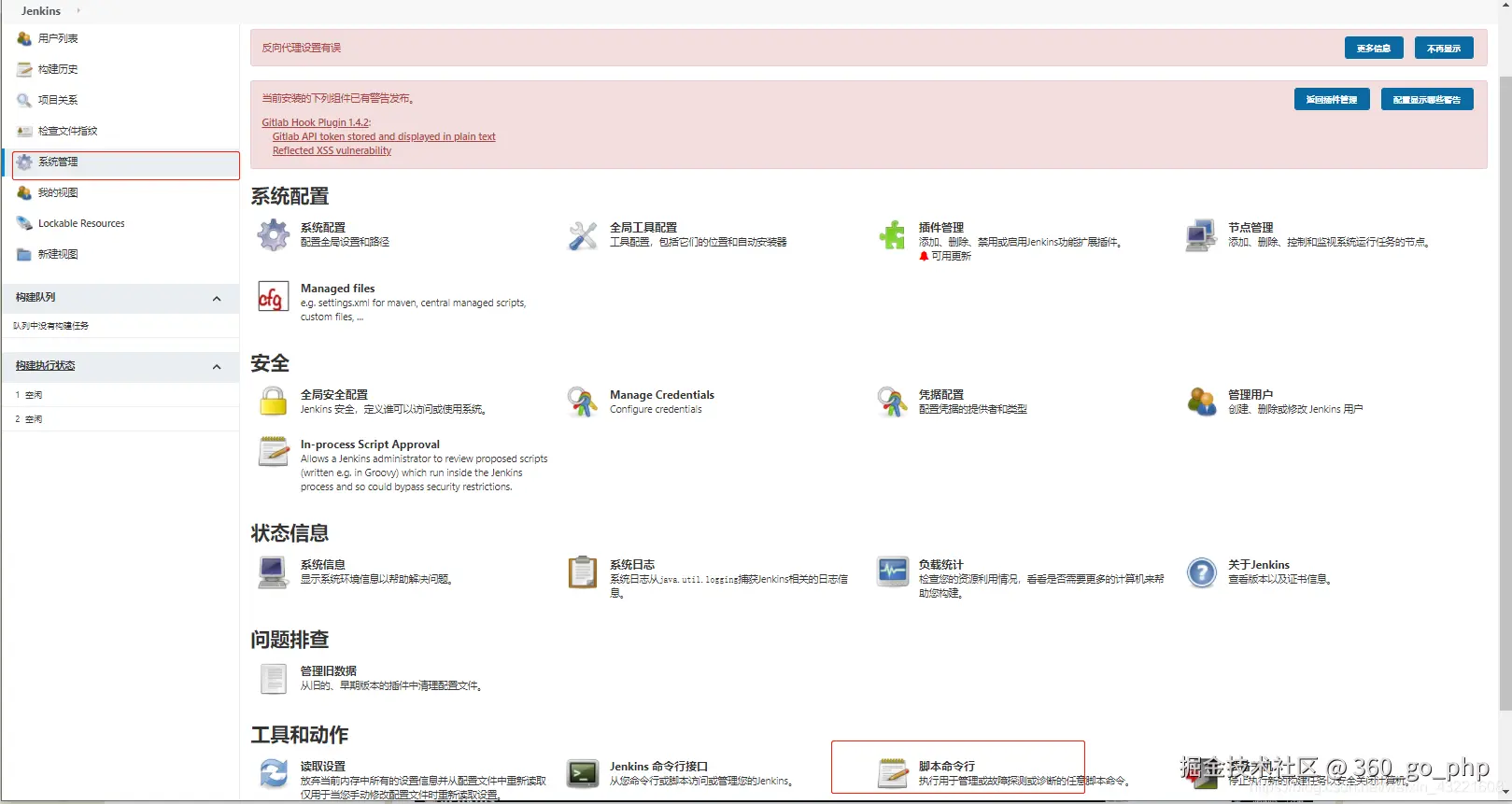Open 用户列表 in the sidebar
Screen dimensions: 1512x804
click(x=58, y=38)
